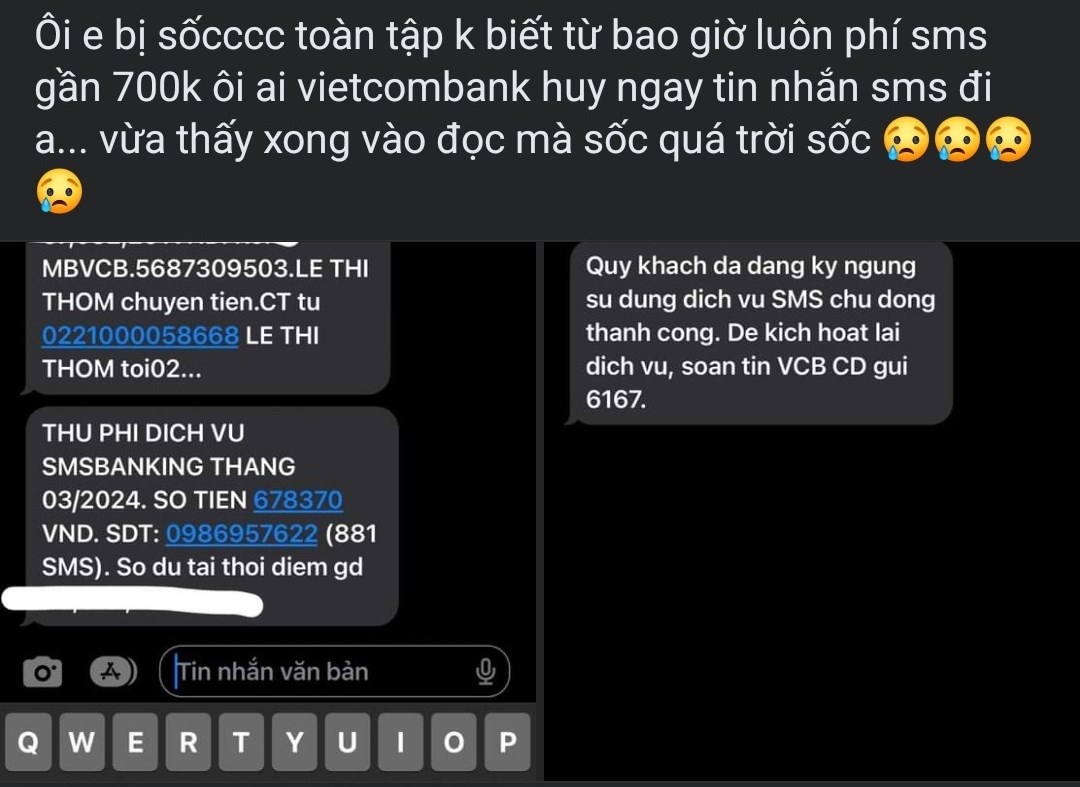Image resolution: width=1080 pixels, height=787 pixels.
Task: Tap the O key on keyboard
Action: (x=454, y=742)
